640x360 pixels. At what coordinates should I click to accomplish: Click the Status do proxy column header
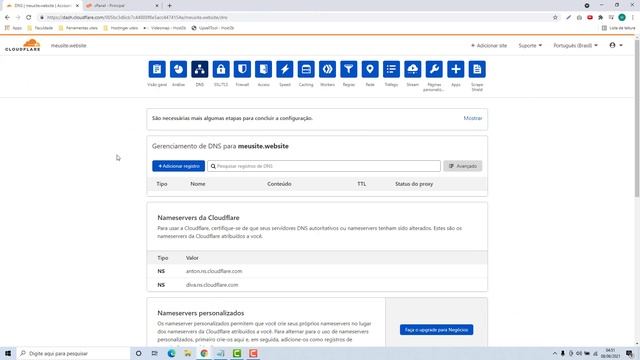tap(414, 184)
